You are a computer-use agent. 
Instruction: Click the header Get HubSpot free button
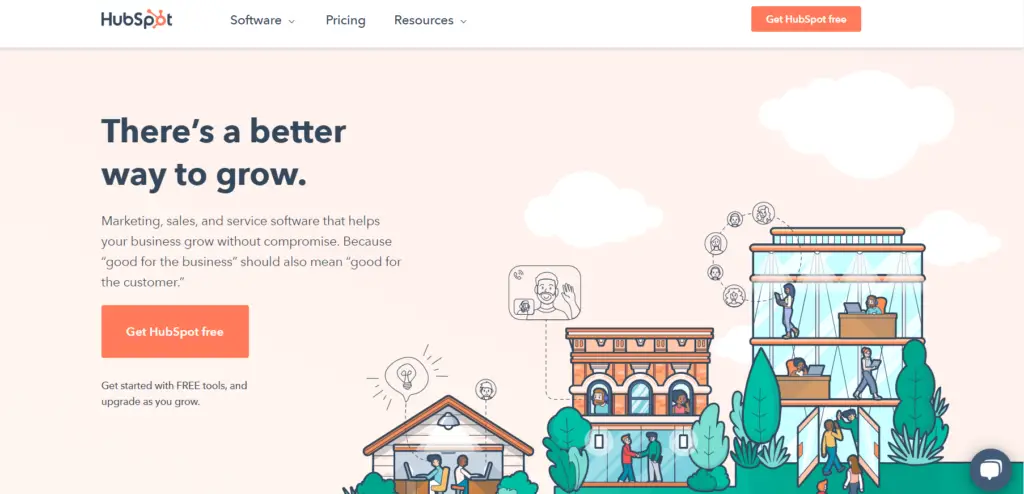coord(806,19)
